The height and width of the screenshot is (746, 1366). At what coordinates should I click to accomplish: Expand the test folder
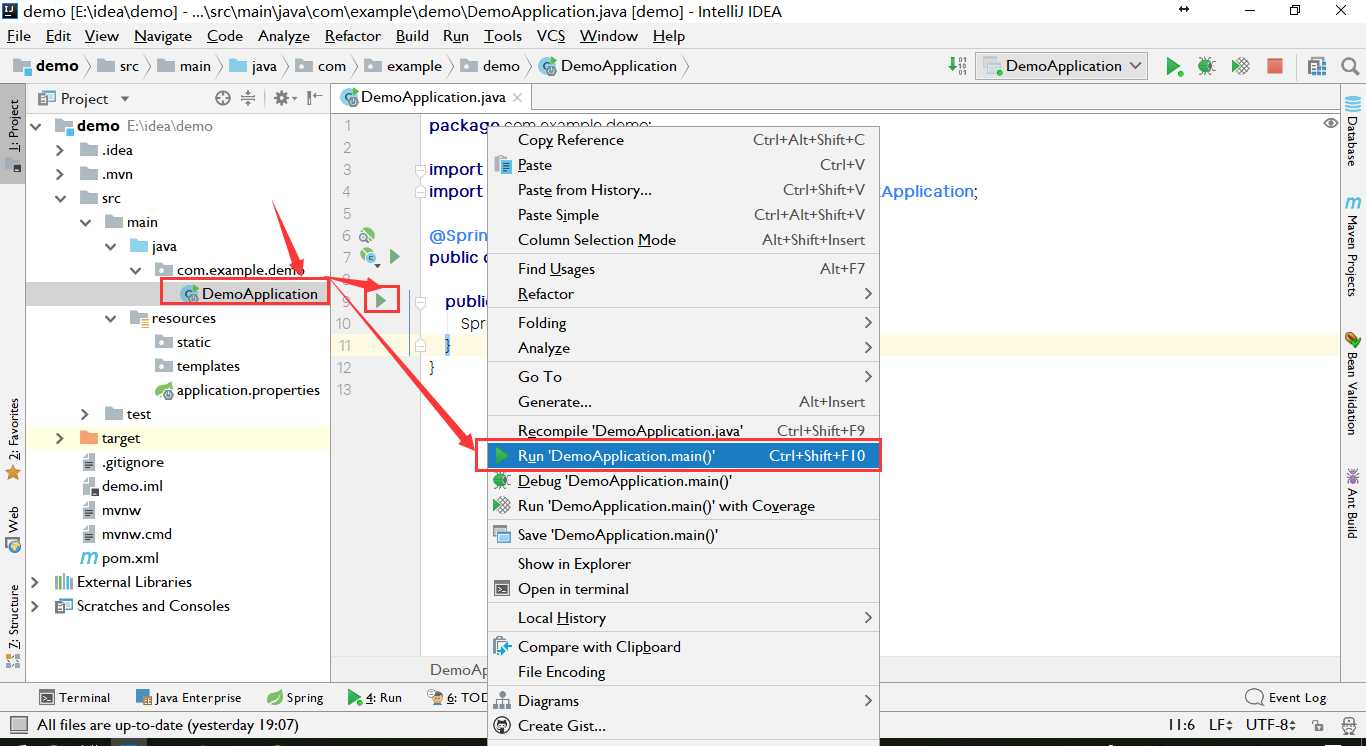point(85,414)
